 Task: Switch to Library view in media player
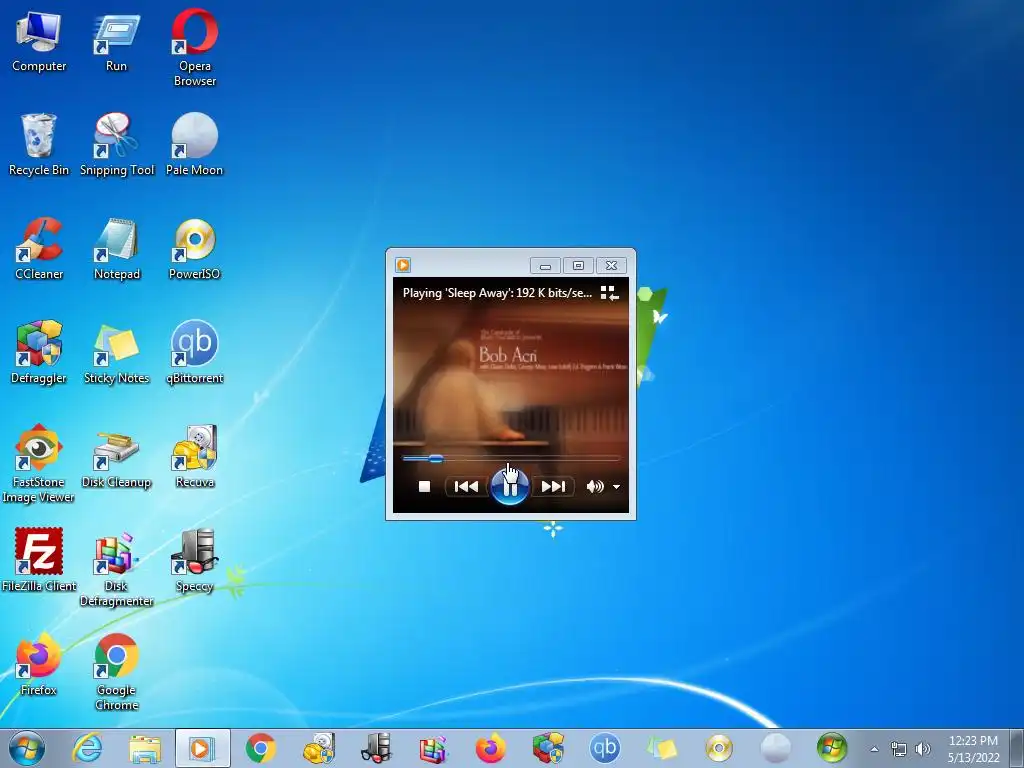point(609,293)
